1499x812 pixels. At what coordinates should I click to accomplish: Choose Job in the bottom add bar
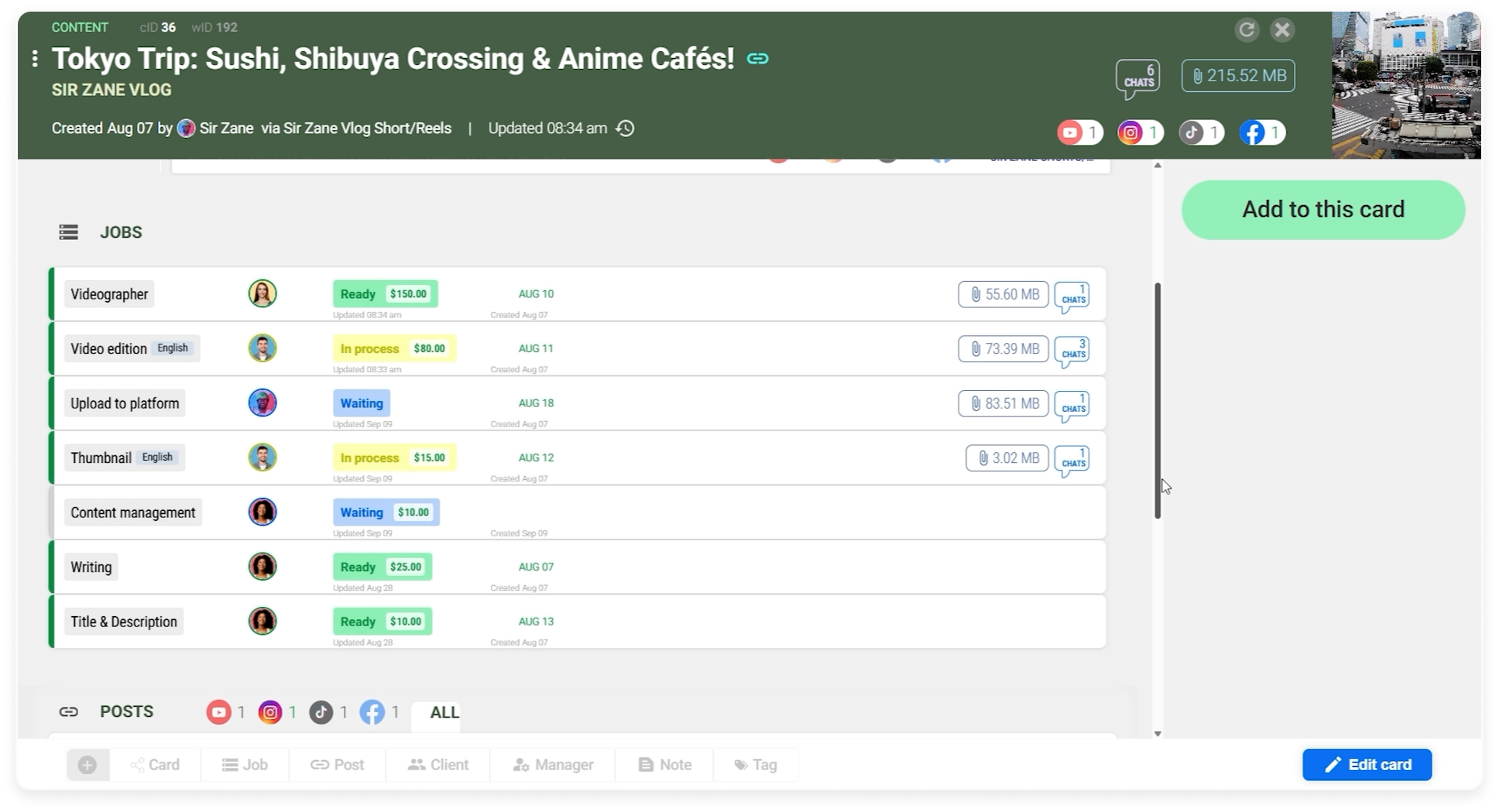tap(245, 765)
